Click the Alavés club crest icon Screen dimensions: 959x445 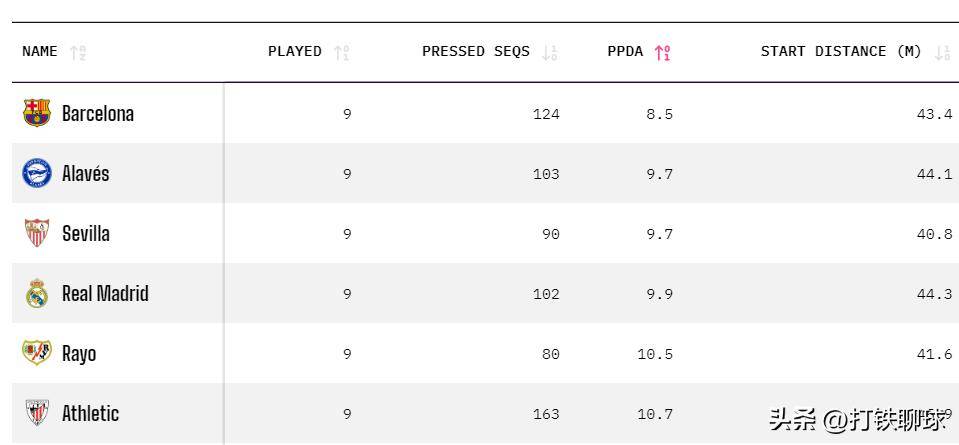(37, 173)
